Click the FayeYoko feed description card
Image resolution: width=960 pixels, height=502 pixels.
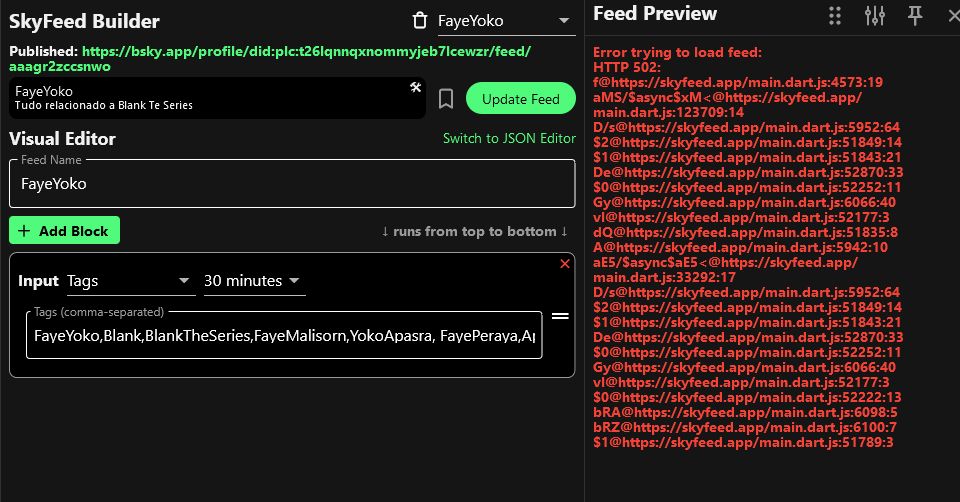[x=217, y=98]
